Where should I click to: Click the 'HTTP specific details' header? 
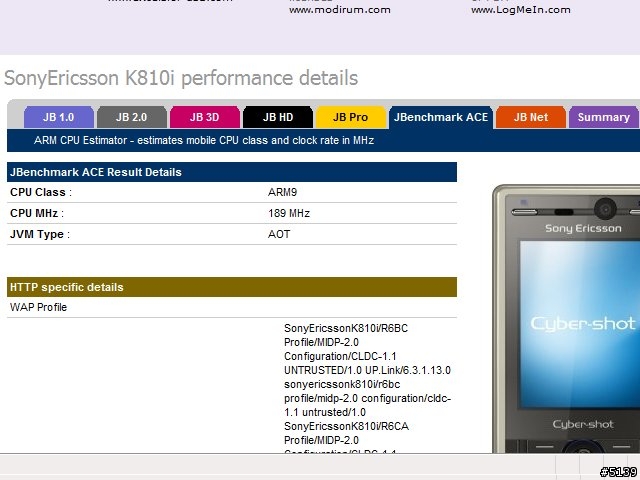click(232, 287)
